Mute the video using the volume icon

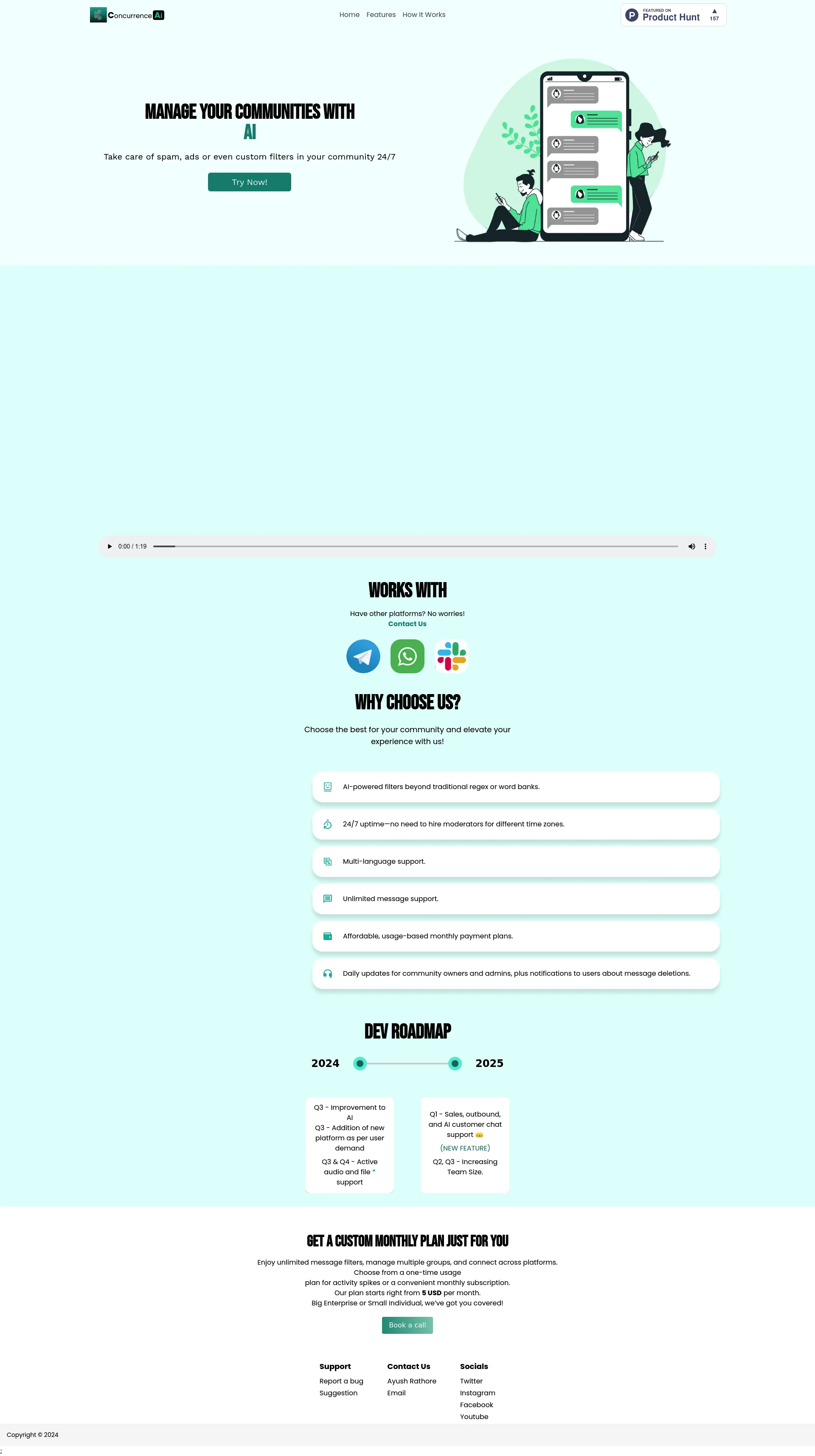691,546
